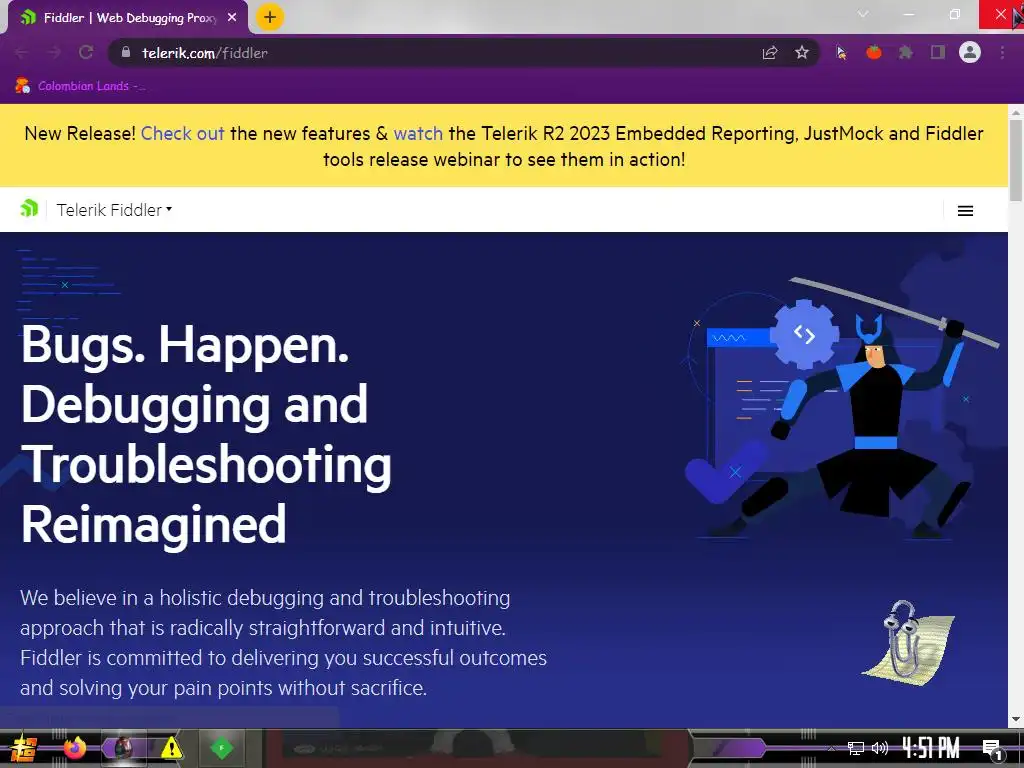Click the page vertical scrollbar thumb

coord(1016,160)
